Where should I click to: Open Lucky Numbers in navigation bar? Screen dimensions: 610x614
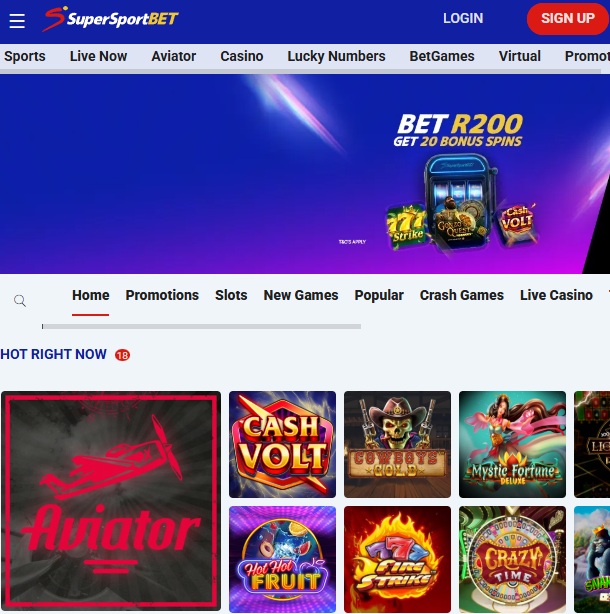336,56
